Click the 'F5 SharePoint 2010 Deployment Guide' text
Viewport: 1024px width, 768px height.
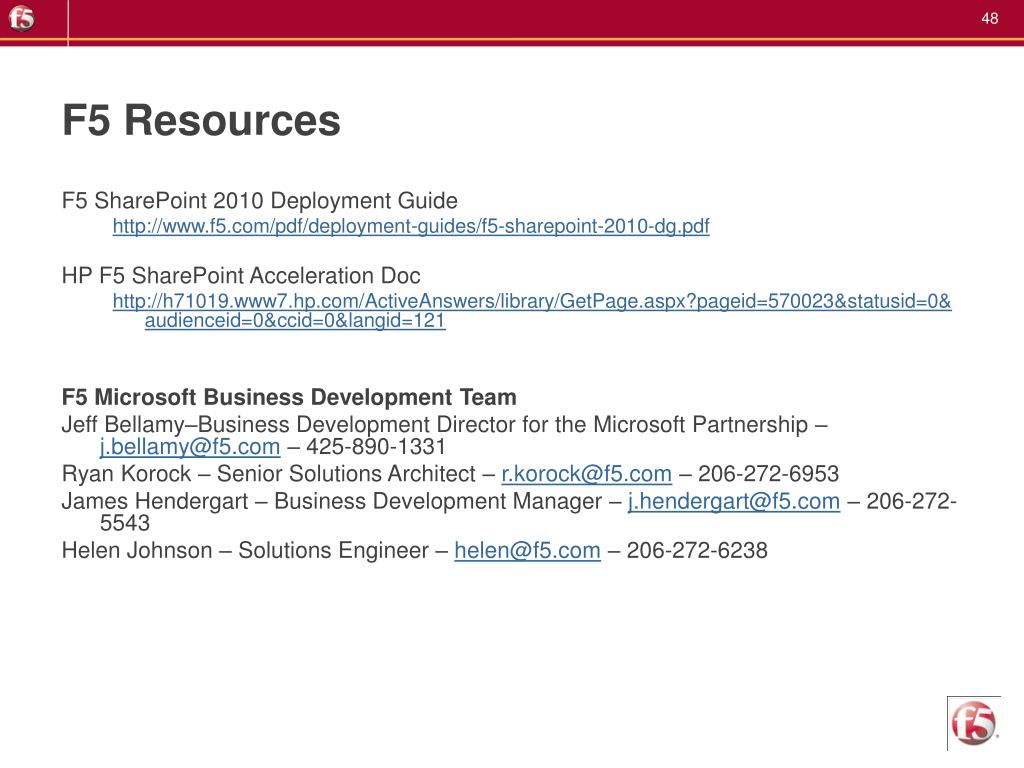[260, 200]
